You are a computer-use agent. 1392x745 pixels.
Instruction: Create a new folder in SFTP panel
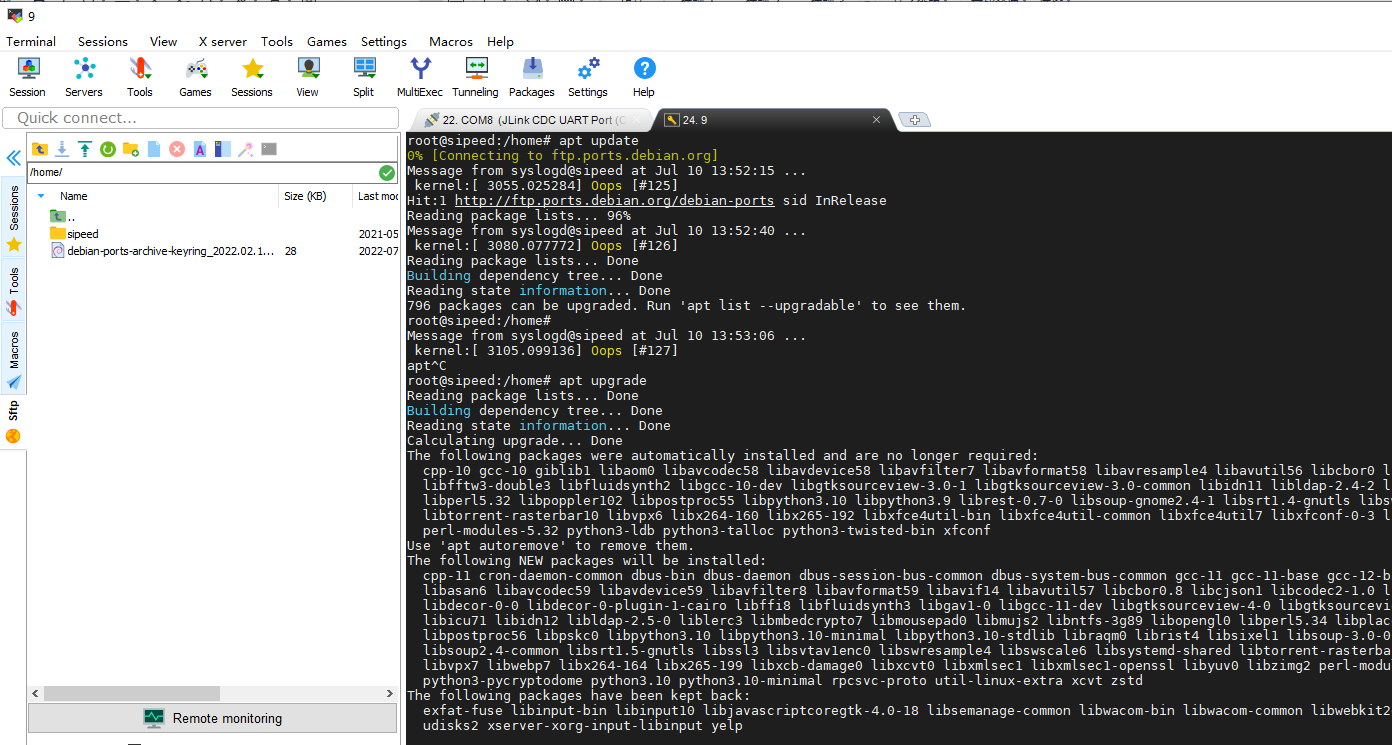pos(131,149)
